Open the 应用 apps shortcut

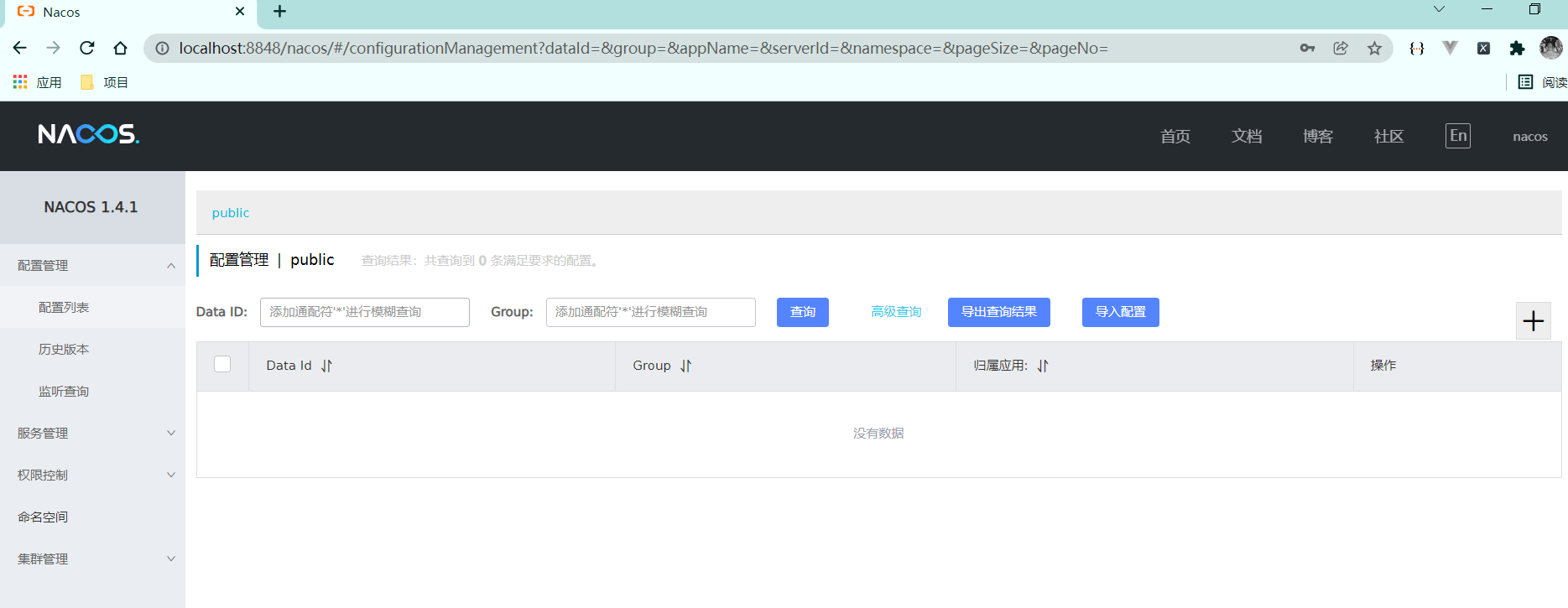tap(37, 82)
